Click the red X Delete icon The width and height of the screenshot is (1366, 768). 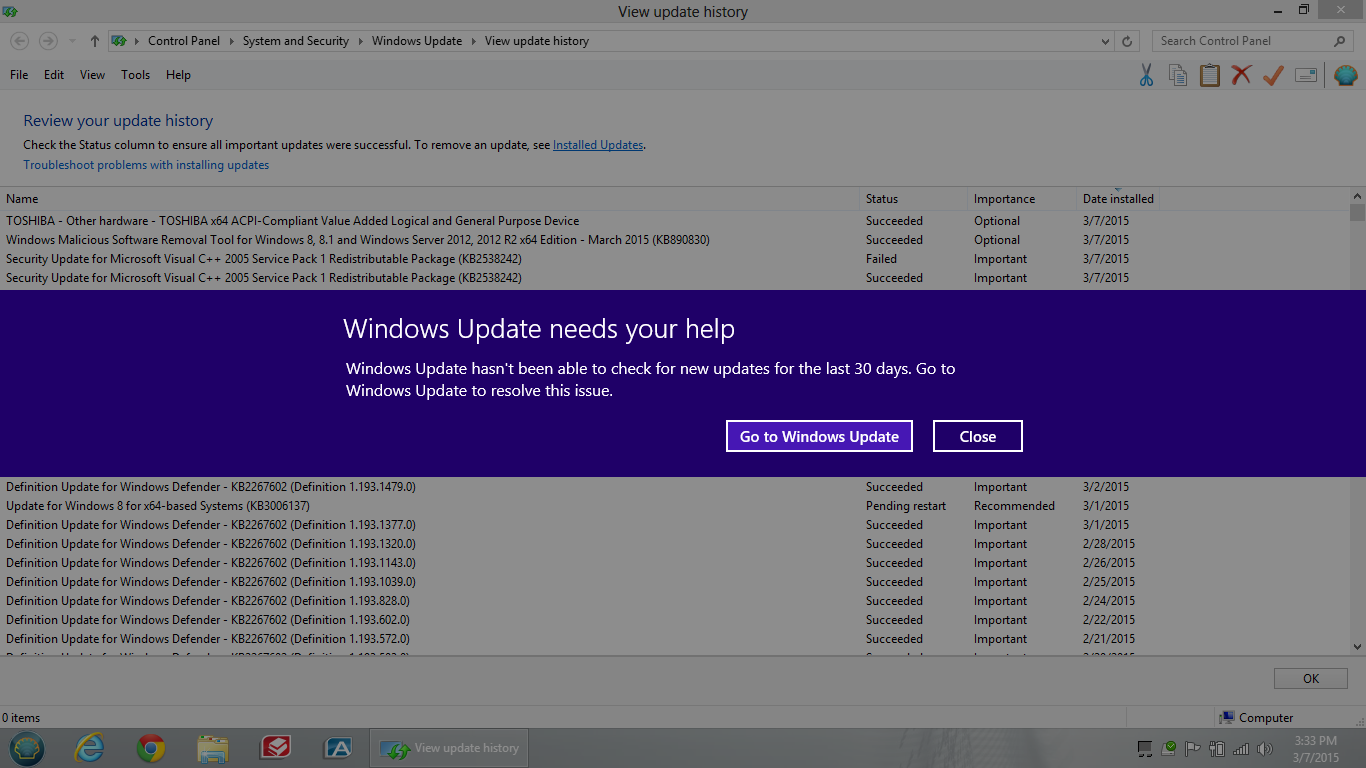1241,75
